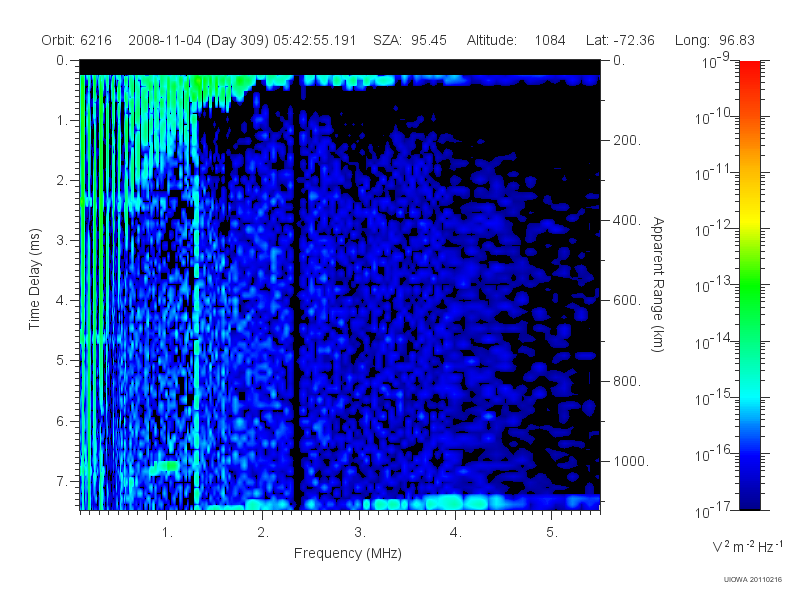Click the Altitude: 1084 text
The image size is (800, 600).
[516, 40]
